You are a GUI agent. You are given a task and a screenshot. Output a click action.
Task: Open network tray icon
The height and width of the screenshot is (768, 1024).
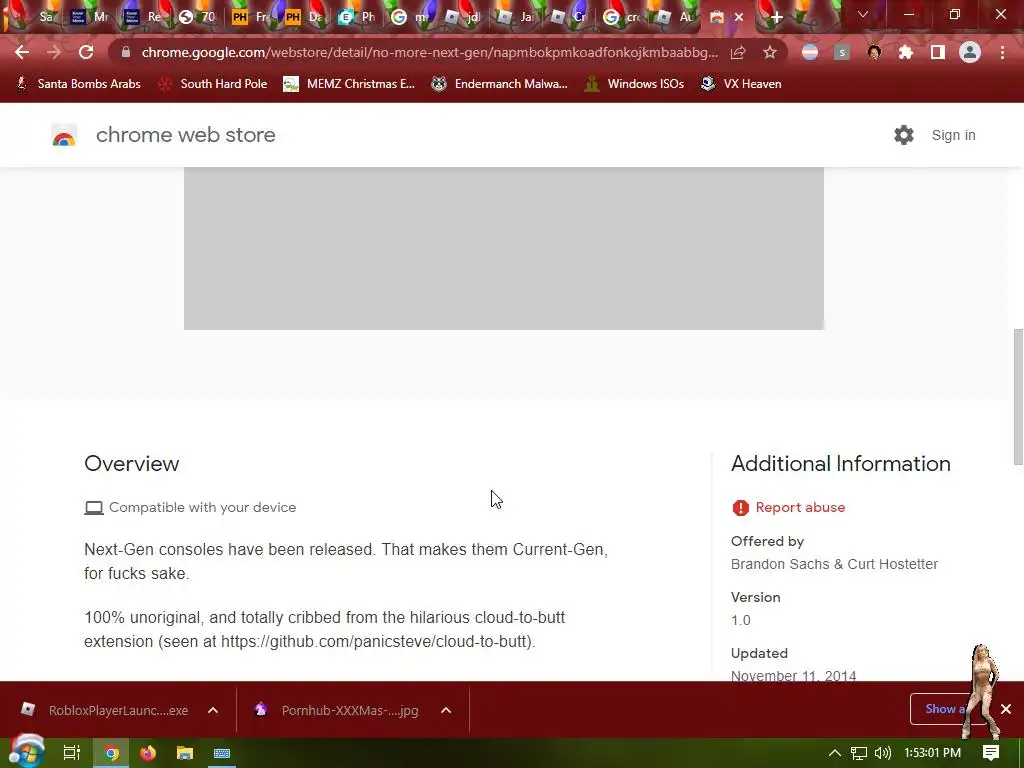(859, 753)
